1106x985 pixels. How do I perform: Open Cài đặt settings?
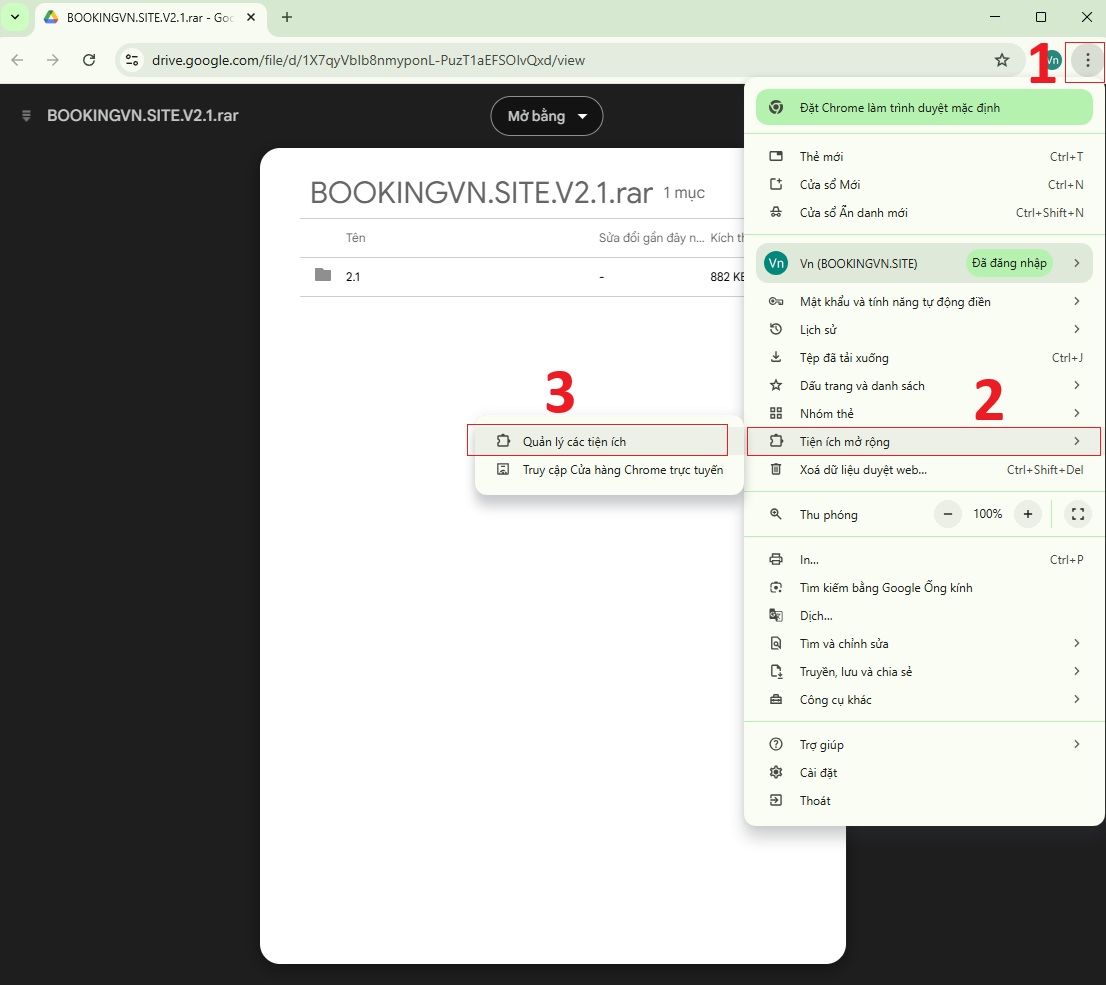925,773
